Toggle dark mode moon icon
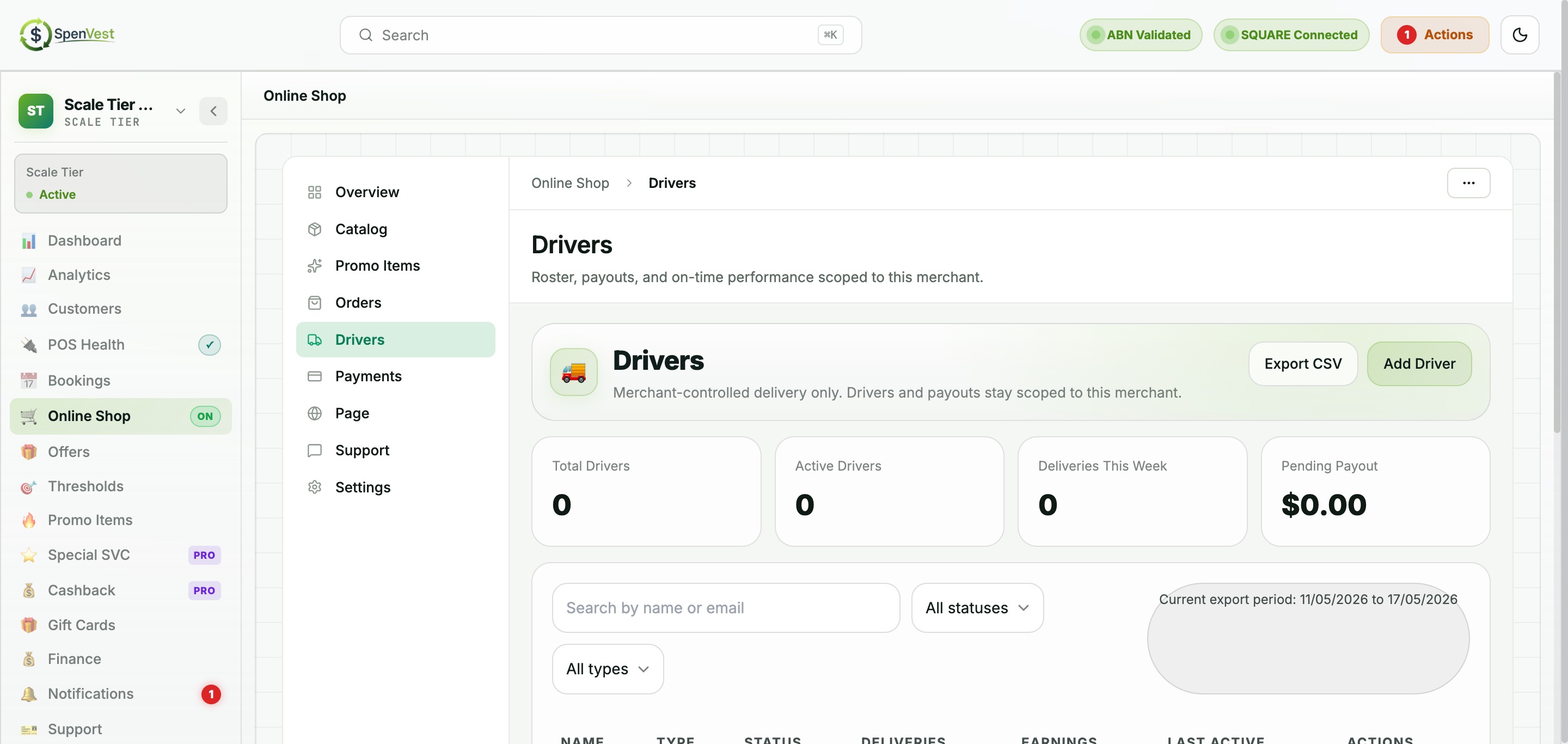The image size is (1568, 744). coord(1520,35)
